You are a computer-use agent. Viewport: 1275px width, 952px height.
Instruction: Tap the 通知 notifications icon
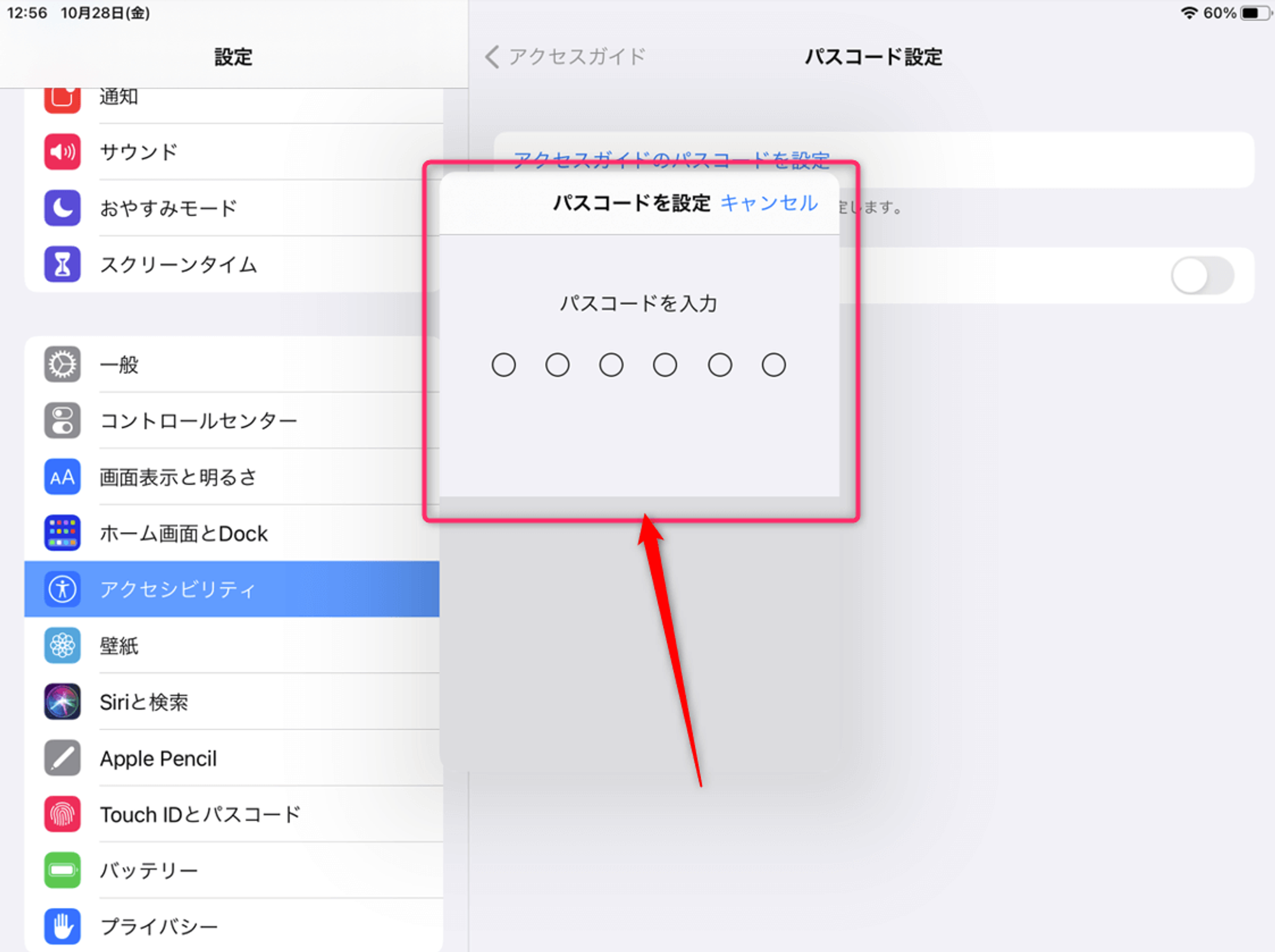pos(62,99)
